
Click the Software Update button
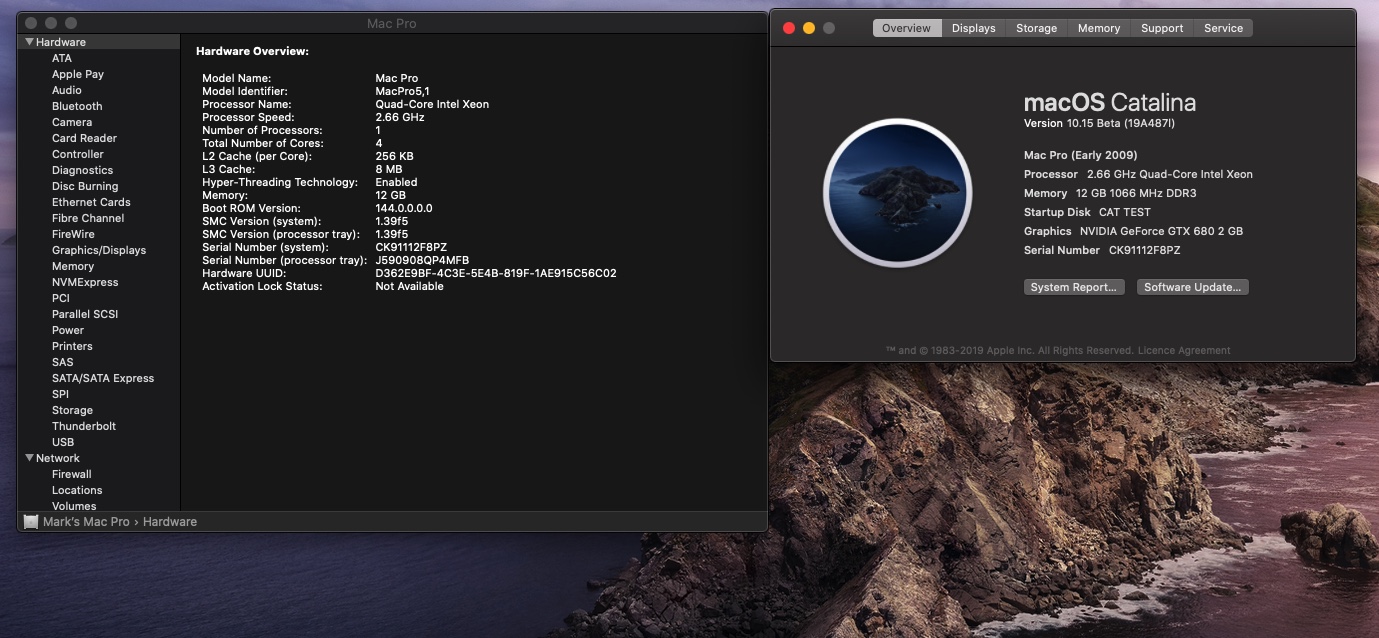coord(1192,287)
